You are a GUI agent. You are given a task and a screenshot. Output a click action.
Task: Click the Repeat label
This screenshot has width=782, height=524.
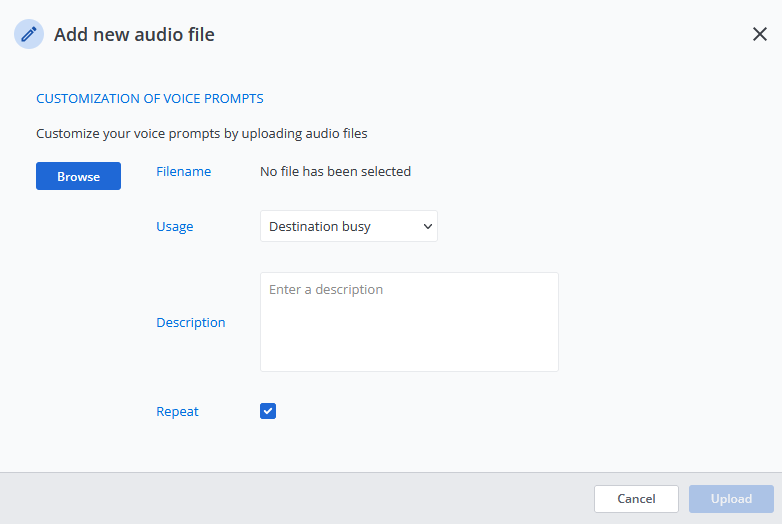click(x=177, y=411)
